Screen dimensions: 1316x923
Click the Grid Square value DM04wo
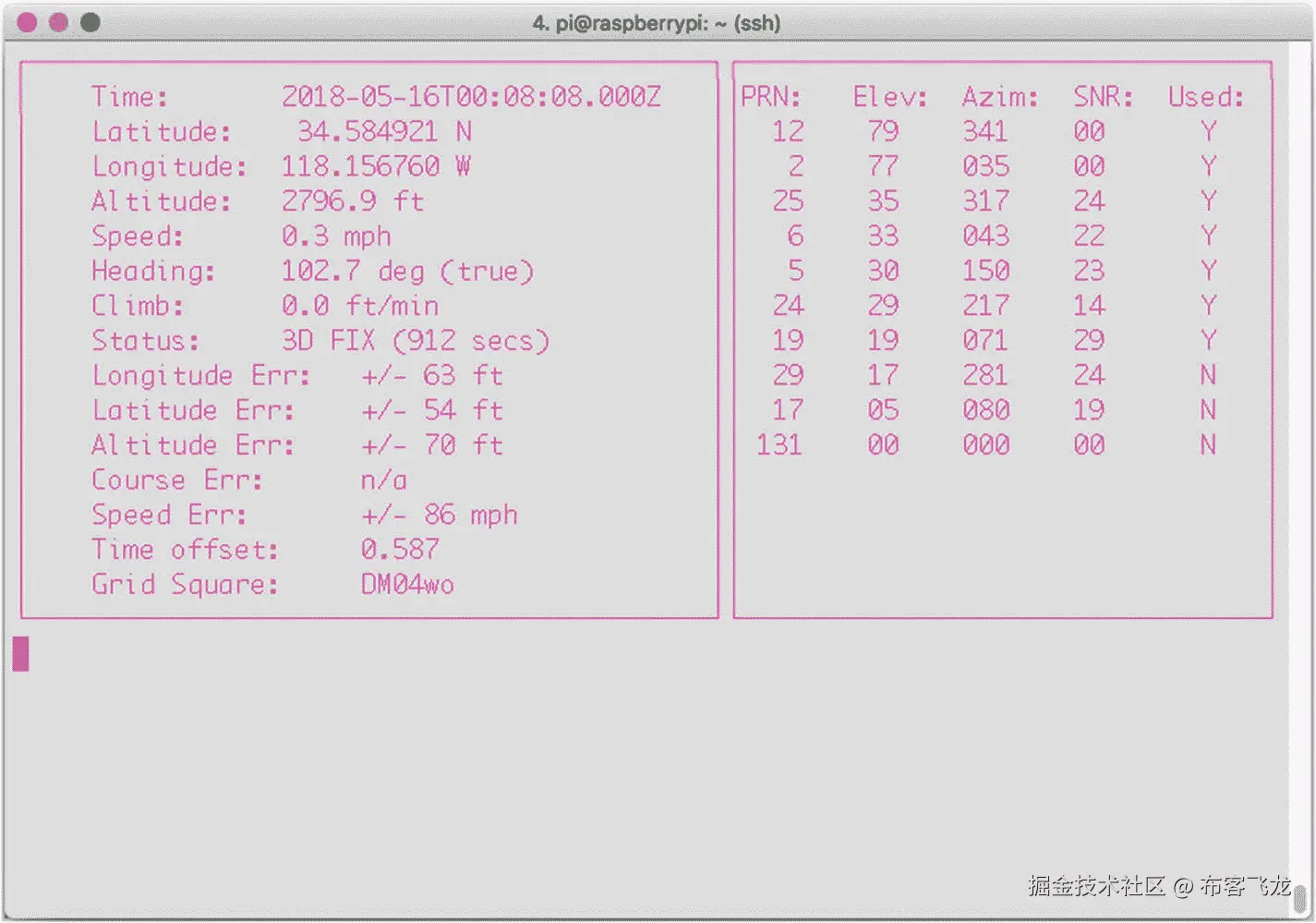406,584
